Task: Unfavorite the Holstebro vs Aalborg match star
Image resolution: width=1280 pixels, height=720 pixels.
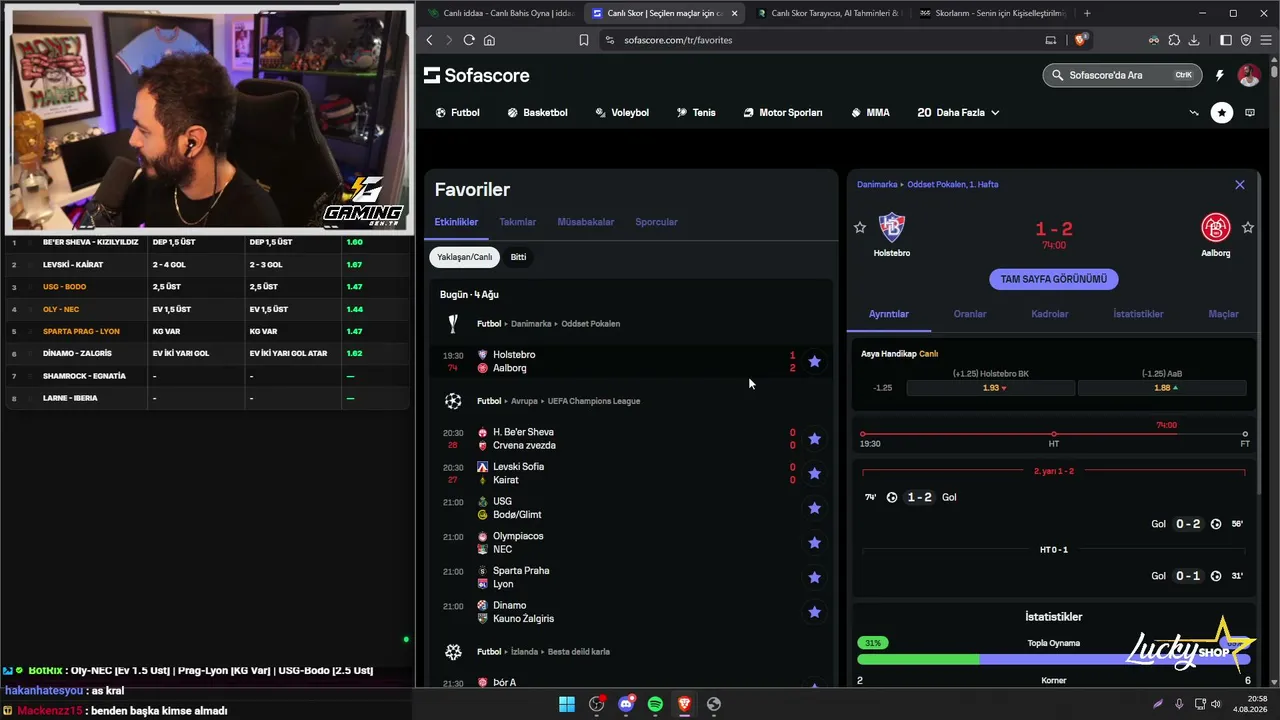Action: click(814, 361)
